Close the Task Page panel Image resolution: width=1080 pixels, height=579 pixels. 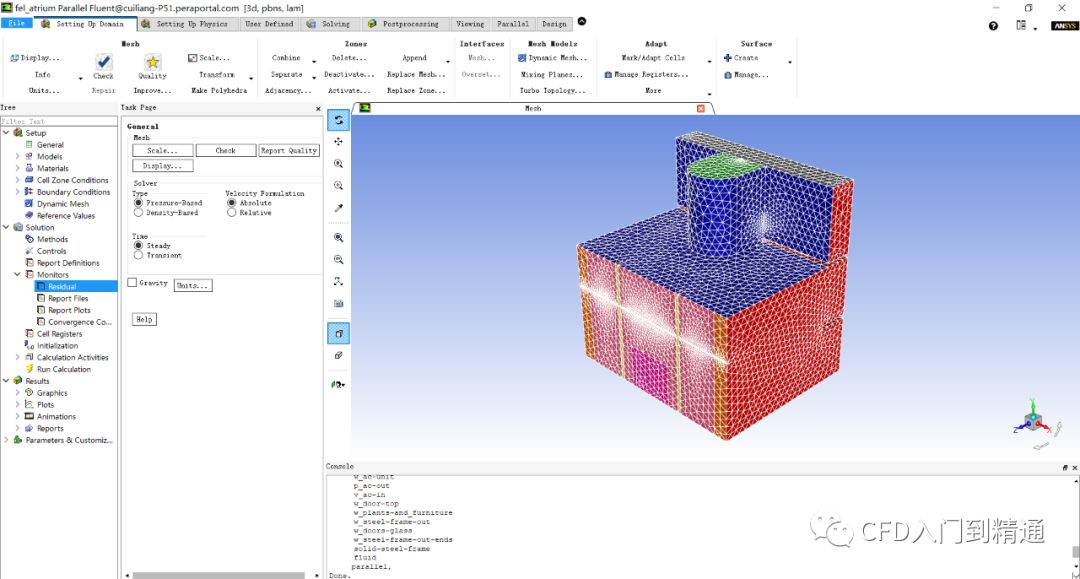tap(318, 109)
